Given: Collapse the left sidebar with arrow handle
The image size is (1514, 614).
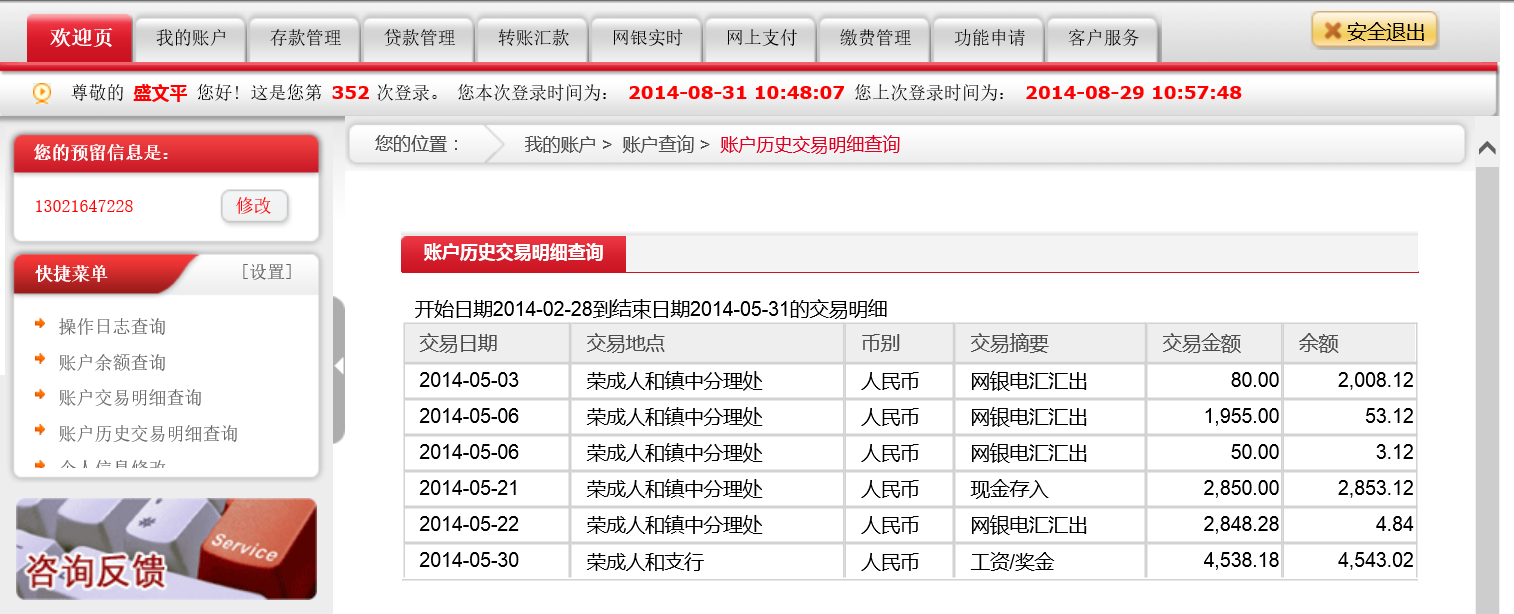Looking at the screenshot, I should (339, 368).
